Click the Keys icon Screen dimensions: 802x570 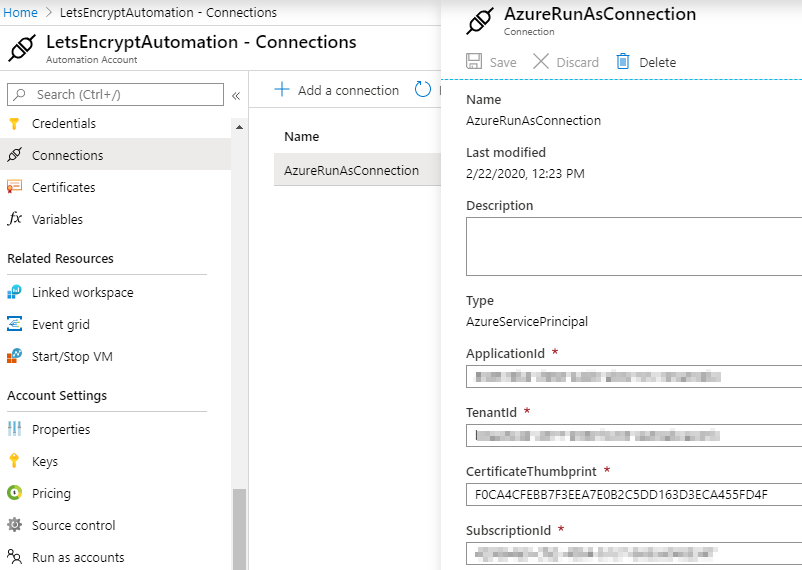click(x=14, y=461)
